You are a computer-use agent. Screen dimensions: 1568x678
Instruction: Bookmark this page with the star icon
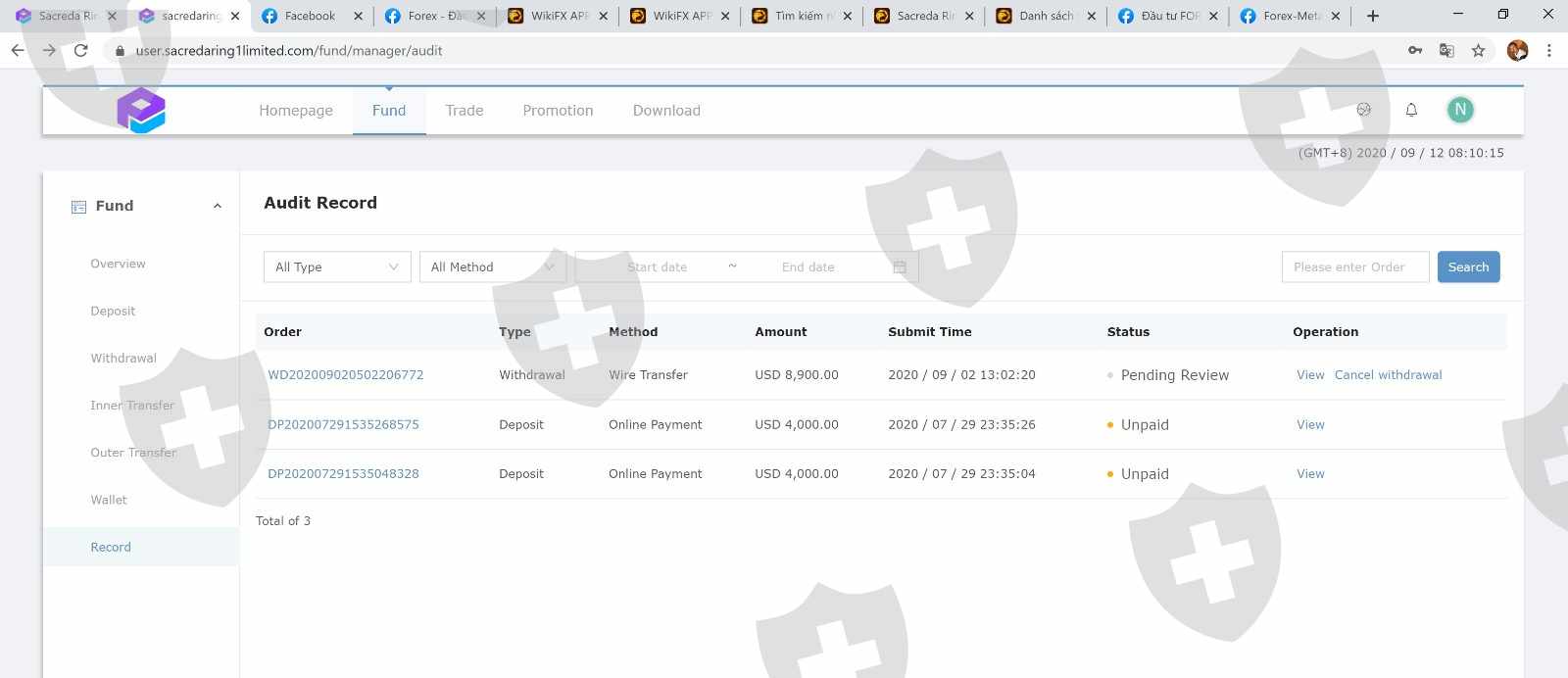coord(1478,51)
